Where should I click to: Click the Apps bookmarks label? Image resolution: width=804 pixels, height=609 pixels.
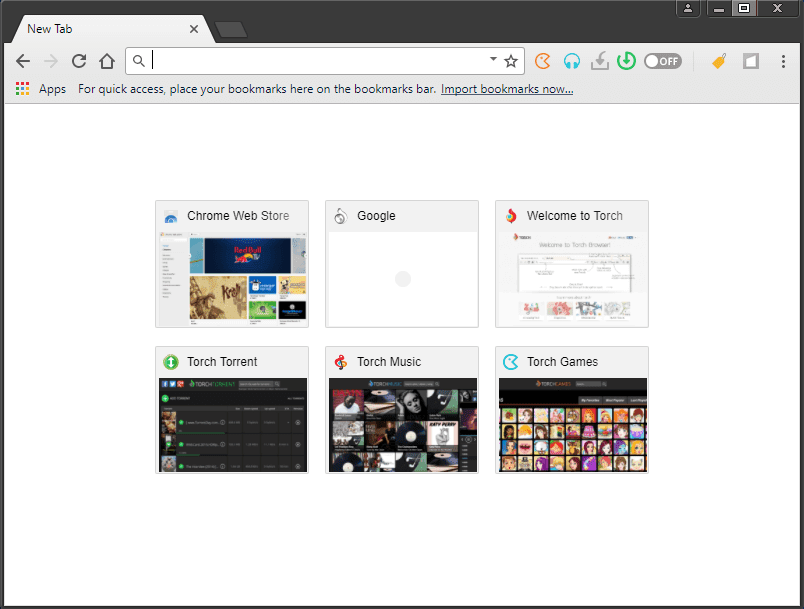(x=52, y=89)
